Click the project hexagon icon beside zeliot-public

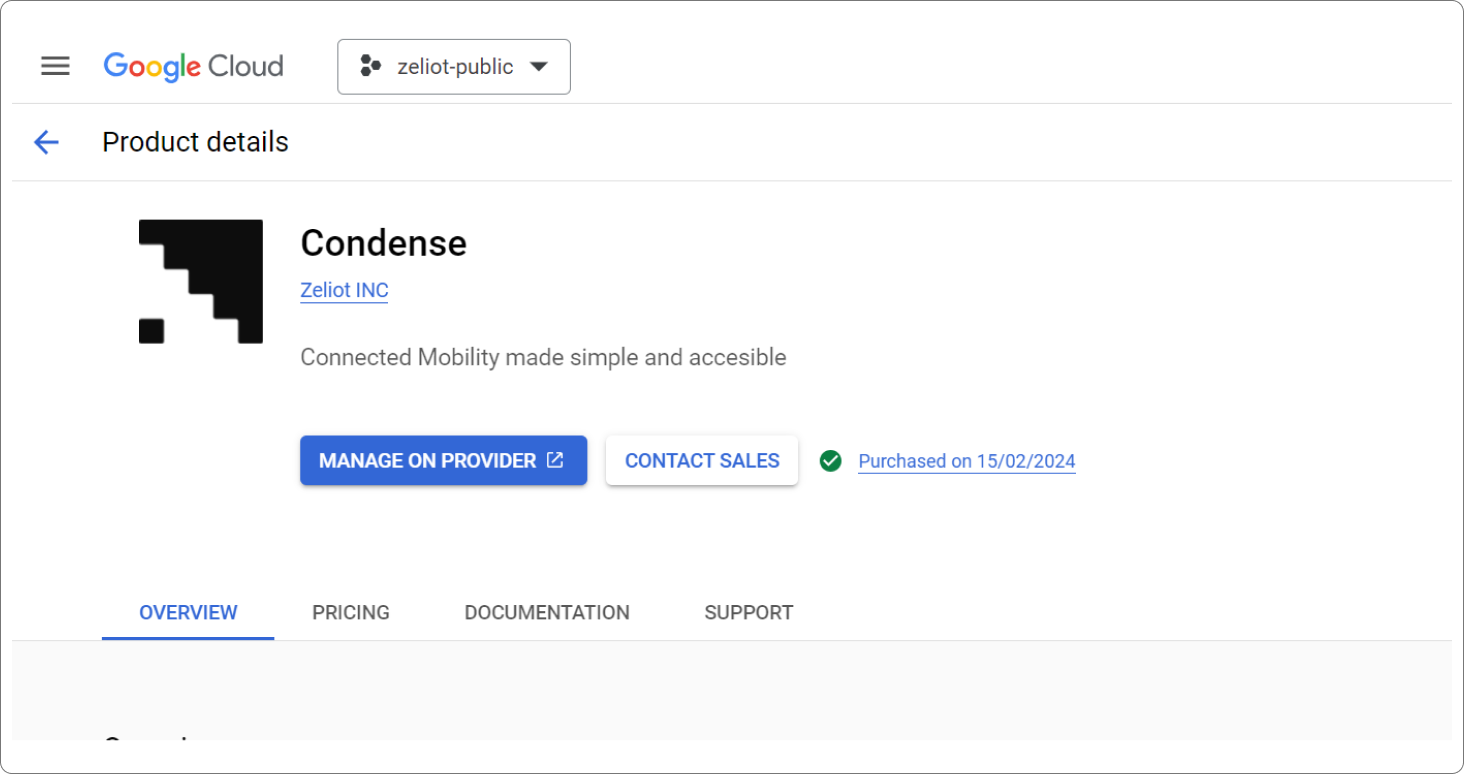[x=370, y=67]
